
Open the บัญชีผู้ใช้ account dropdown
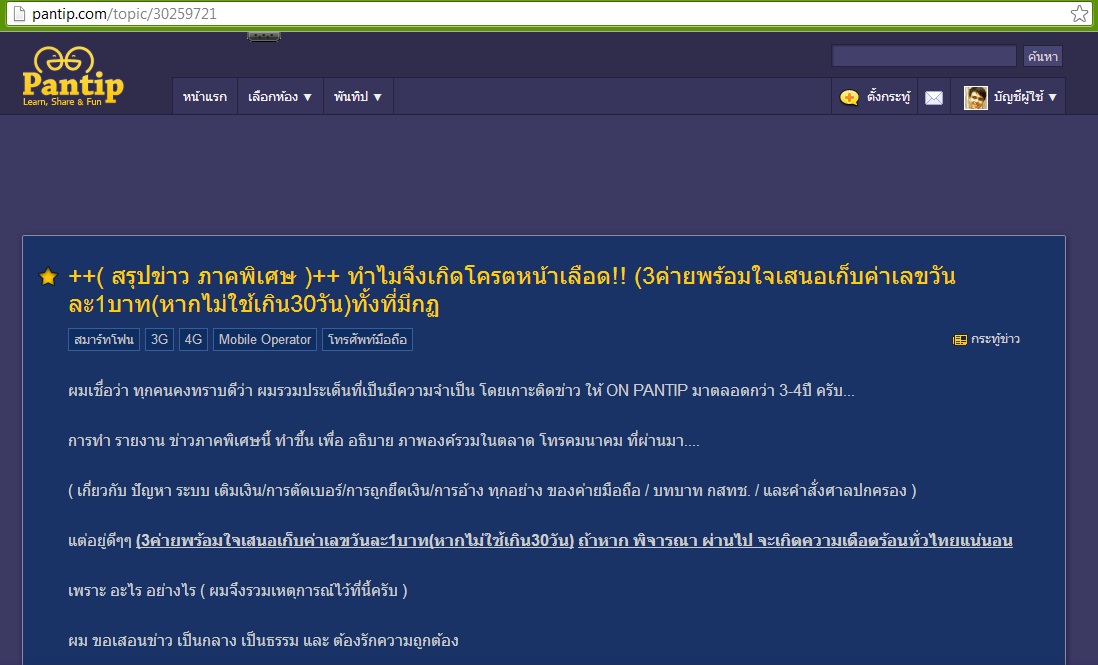(x=1024, y=97)
